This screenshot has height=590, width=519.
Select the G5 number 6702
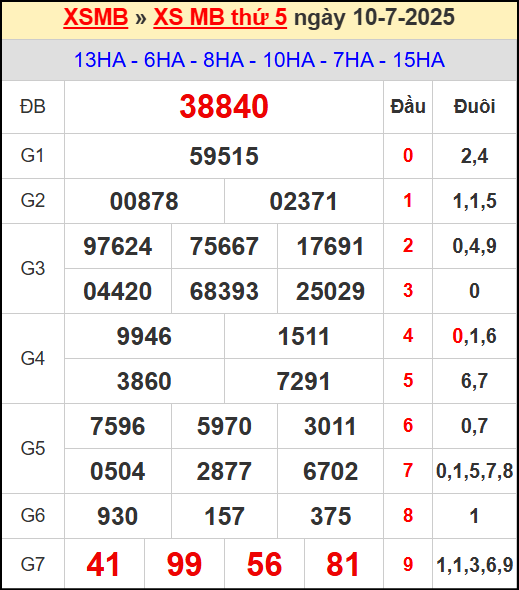330,471
